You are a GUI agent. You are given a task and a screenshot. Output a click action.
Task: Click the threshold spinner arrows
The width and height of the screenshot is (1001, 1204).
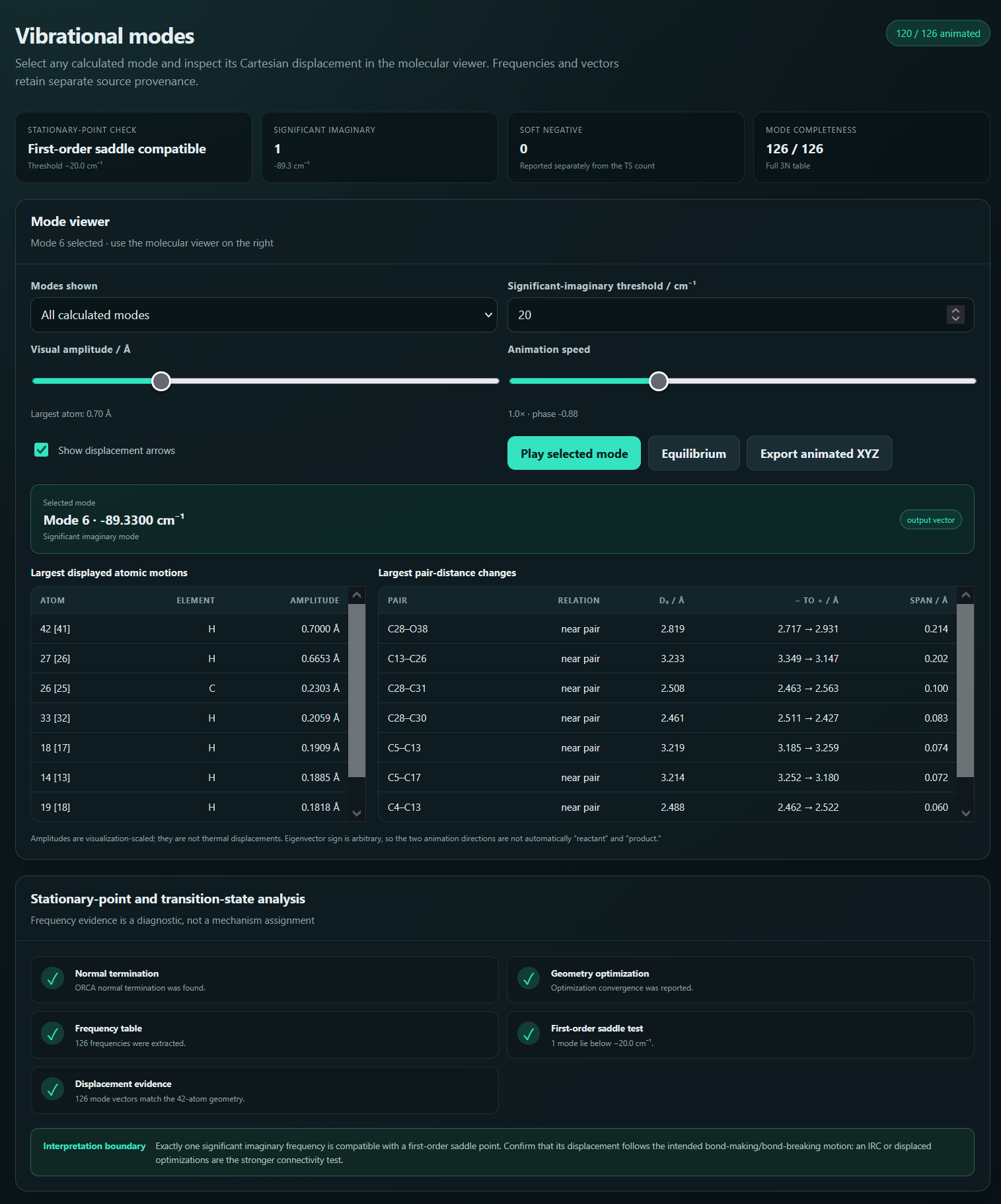point(955,315)
